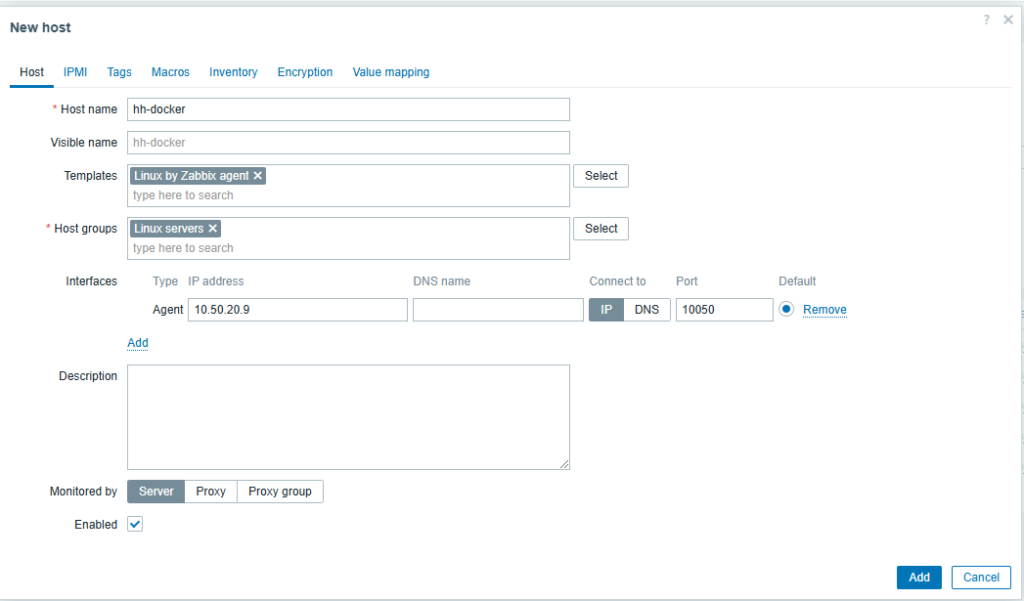The image size is (1024, 601).
Task: Switch to the Macros tab
Action: pyautogui.click(x=170, y=72)
